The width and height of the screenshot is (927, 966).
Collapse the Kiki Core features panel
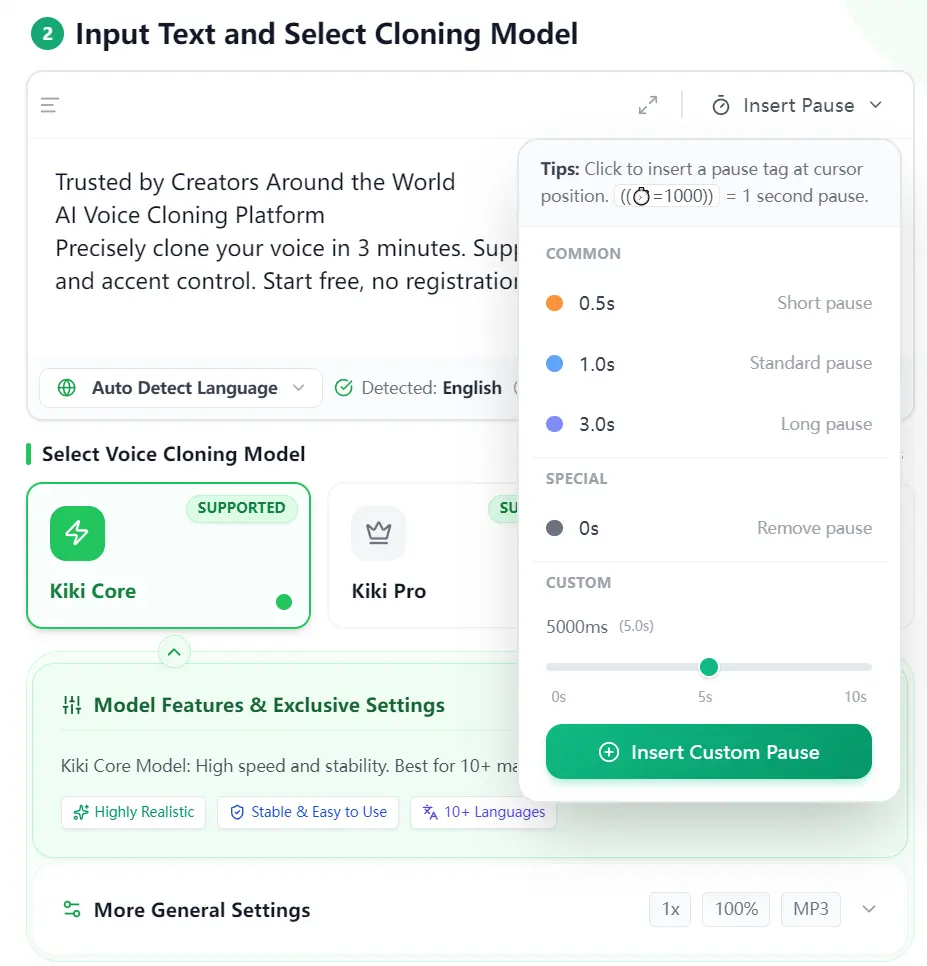(x=174, y=652)
